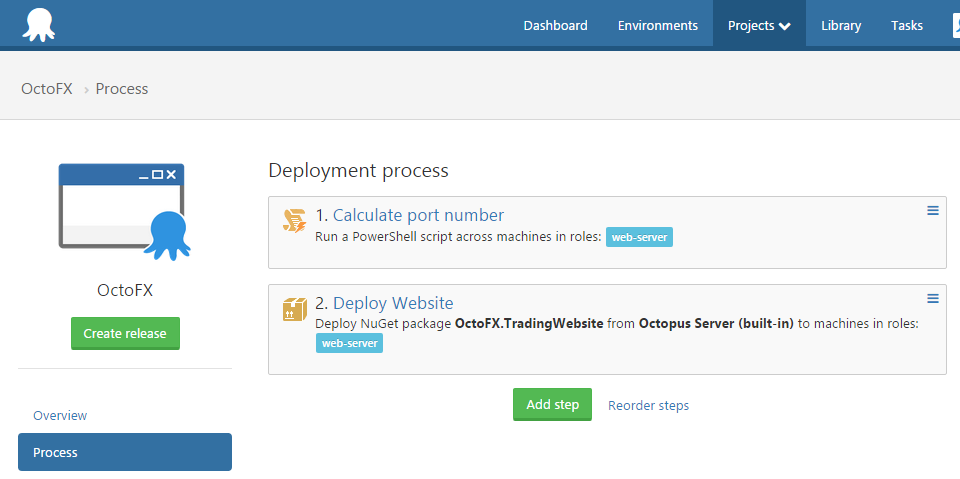
Task: Click the OctoFX project logo image
Action: click(x=125, y=212)
